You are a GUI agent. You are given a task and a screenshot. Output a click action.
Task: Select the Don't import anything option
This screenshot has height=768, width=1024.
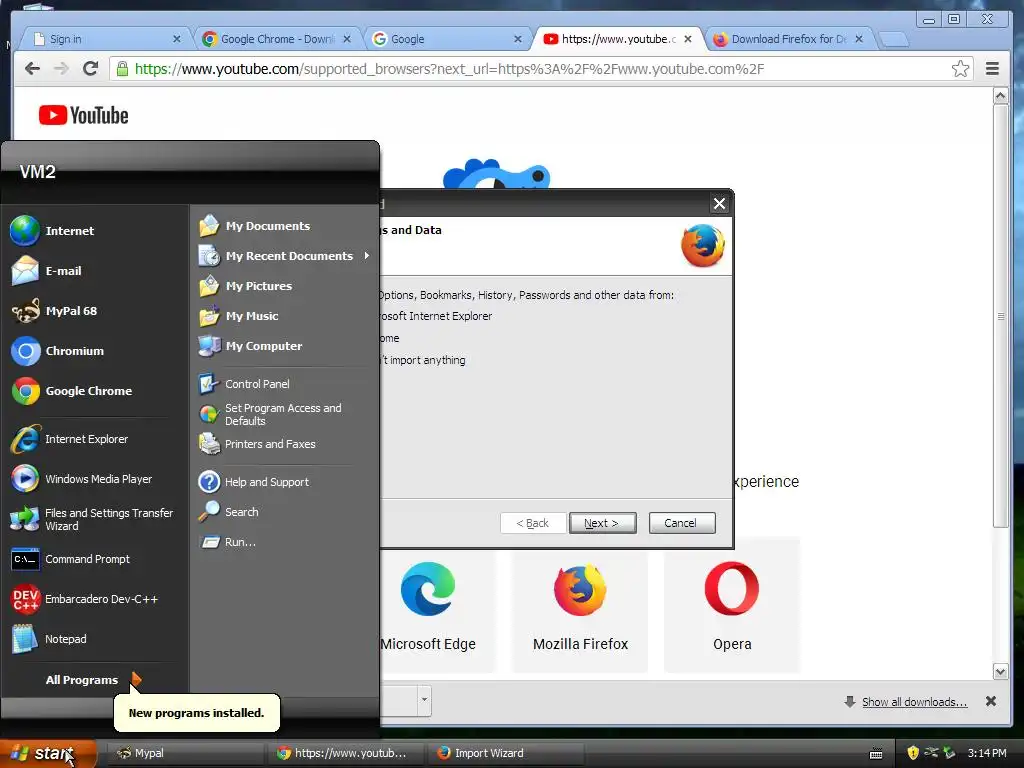point(424,360)
